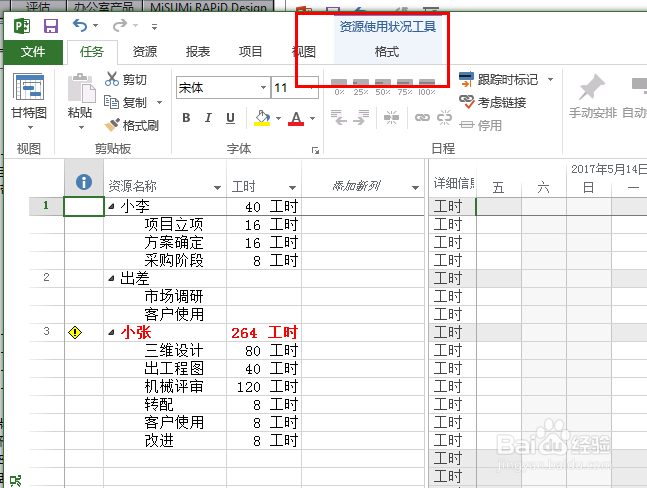Mark task 50% complete
647x488 pixels.
383,87
